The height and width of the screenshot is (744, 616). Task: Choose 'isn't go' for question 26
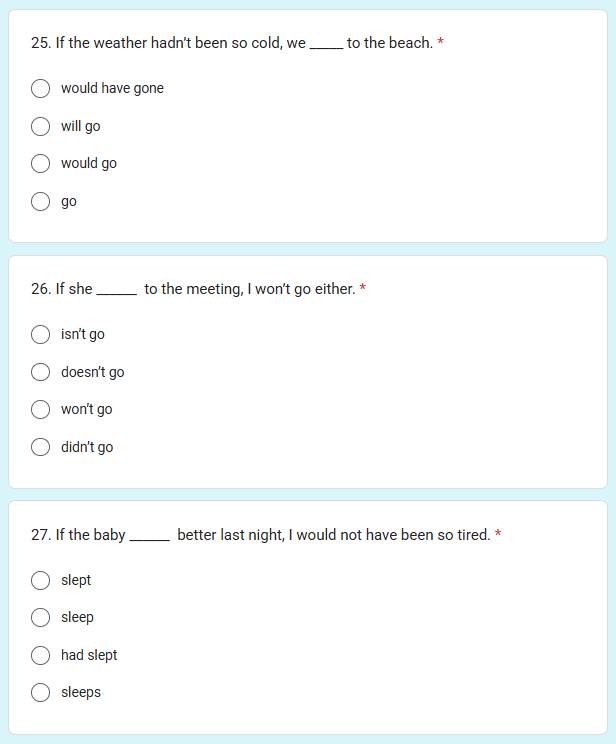tap(40, 335)
